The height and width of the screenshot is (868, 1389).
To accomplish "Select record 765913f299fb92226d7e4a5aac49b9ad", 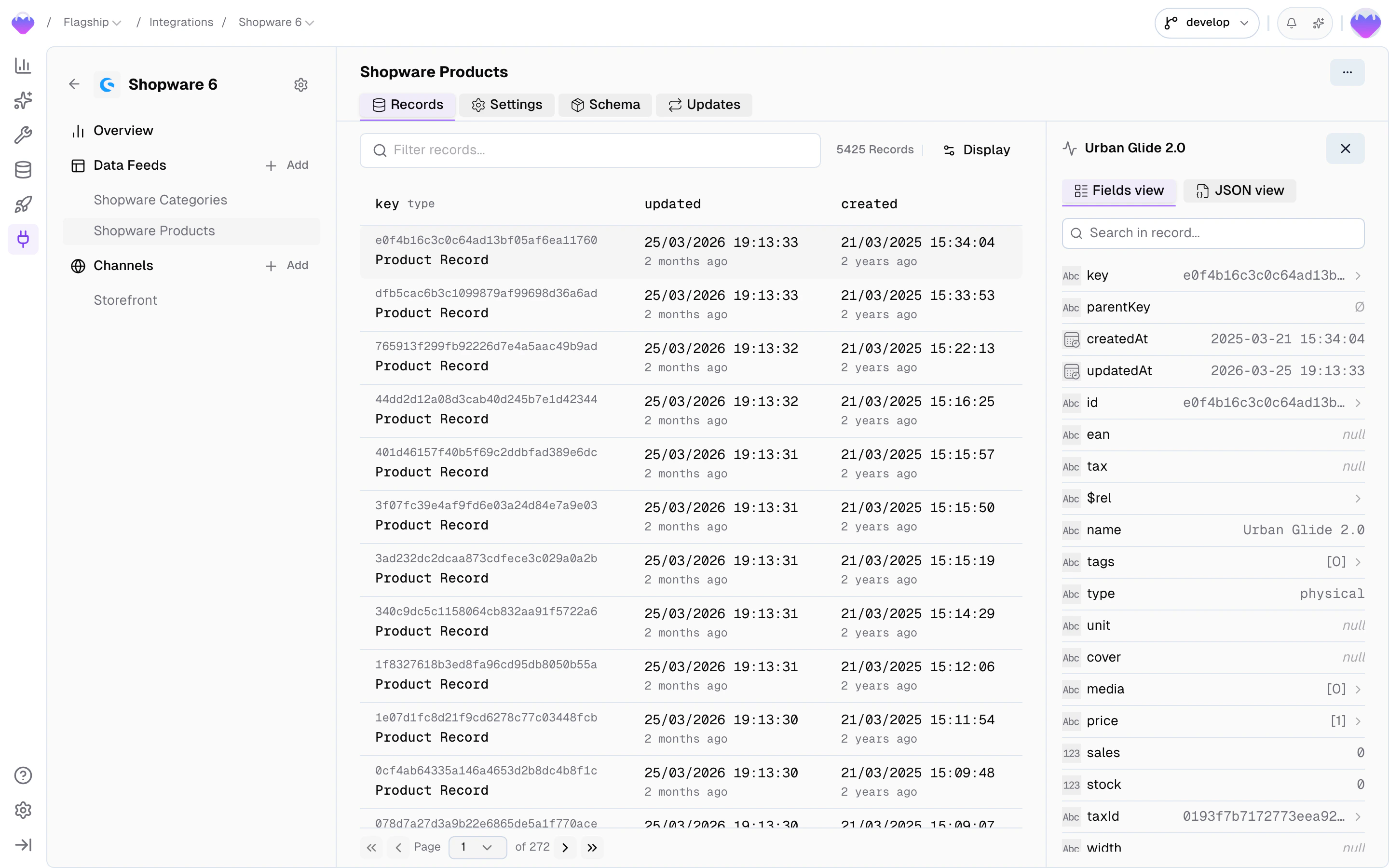I will [x=691, y=358].
